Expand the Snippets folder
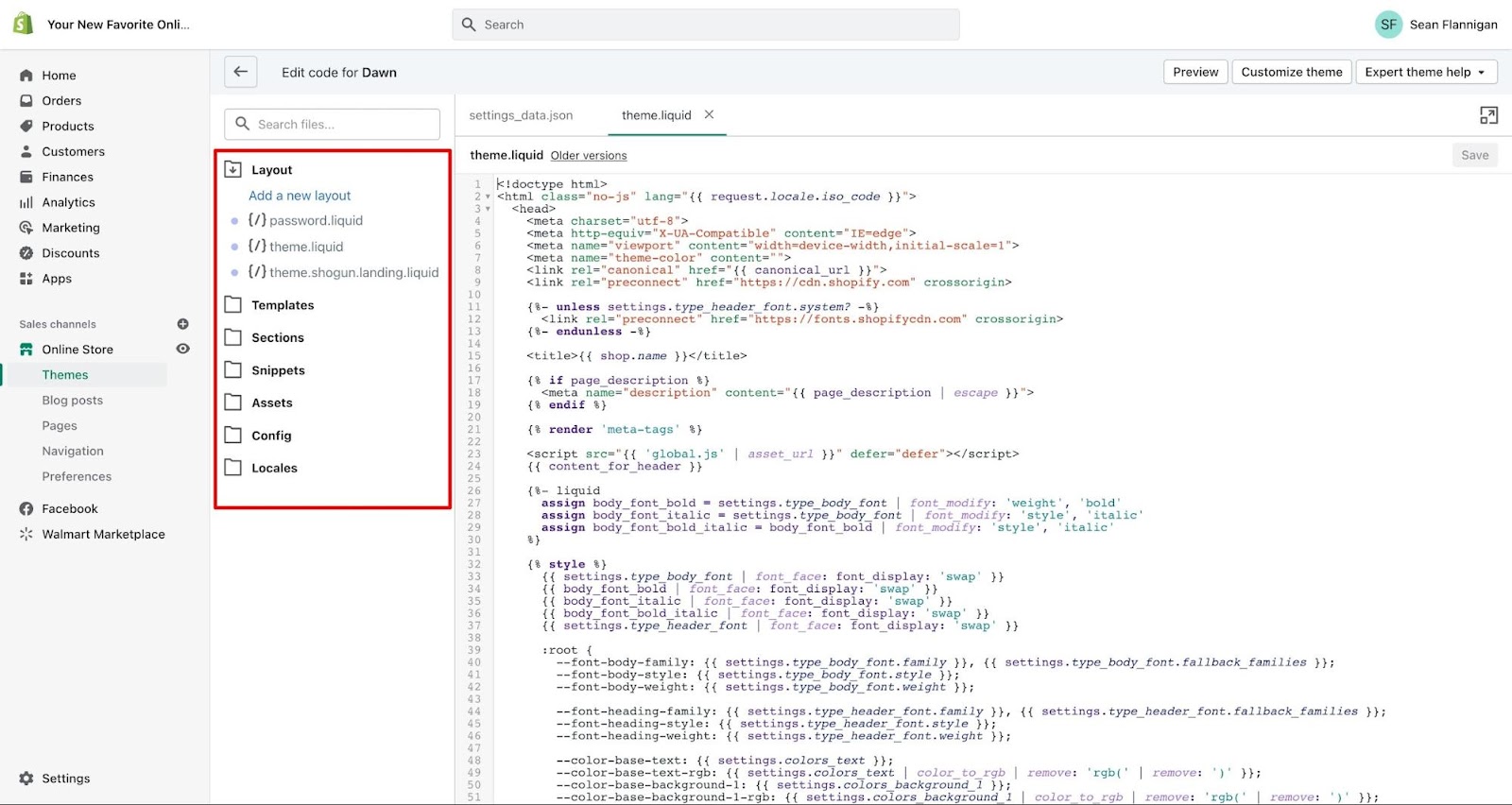The height and width of the screenshot is (805, 1512). [x=233, y=370]
